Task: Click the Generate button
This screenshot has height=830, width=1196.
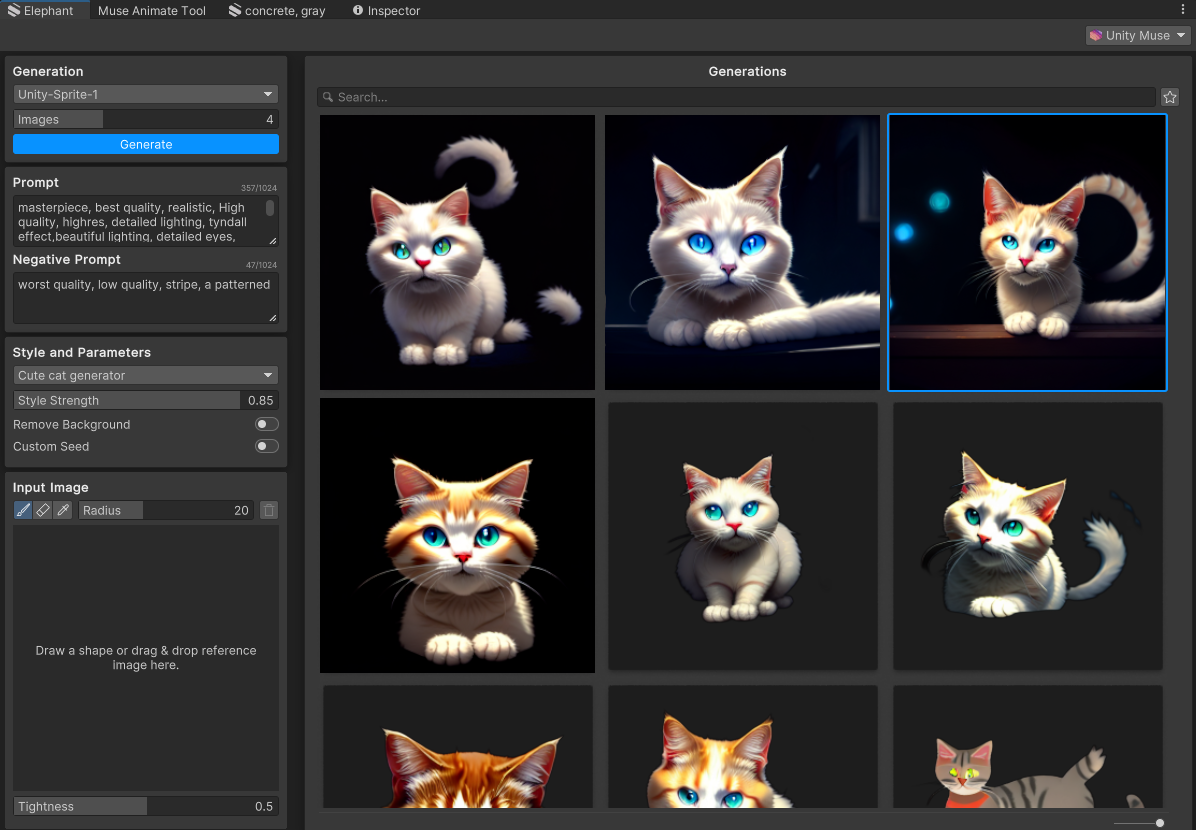Action: [146, 144]
